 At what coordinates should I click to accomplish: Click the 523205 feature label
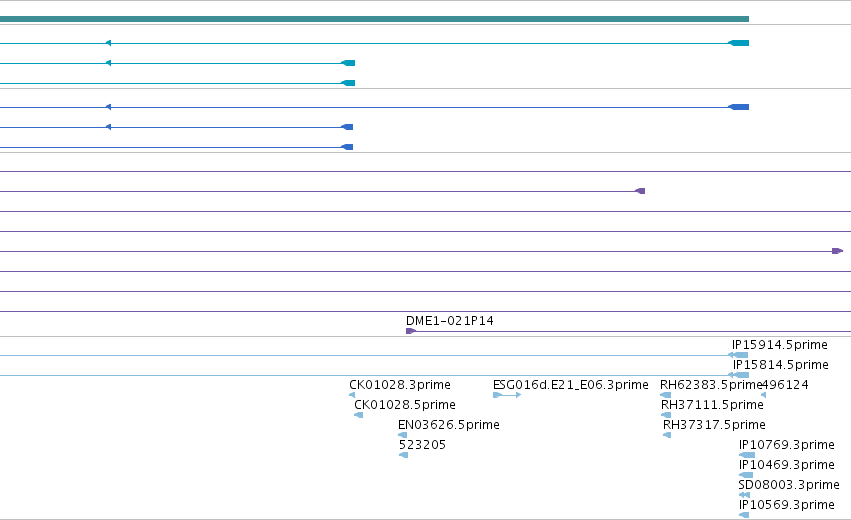[x=422, y=445]
